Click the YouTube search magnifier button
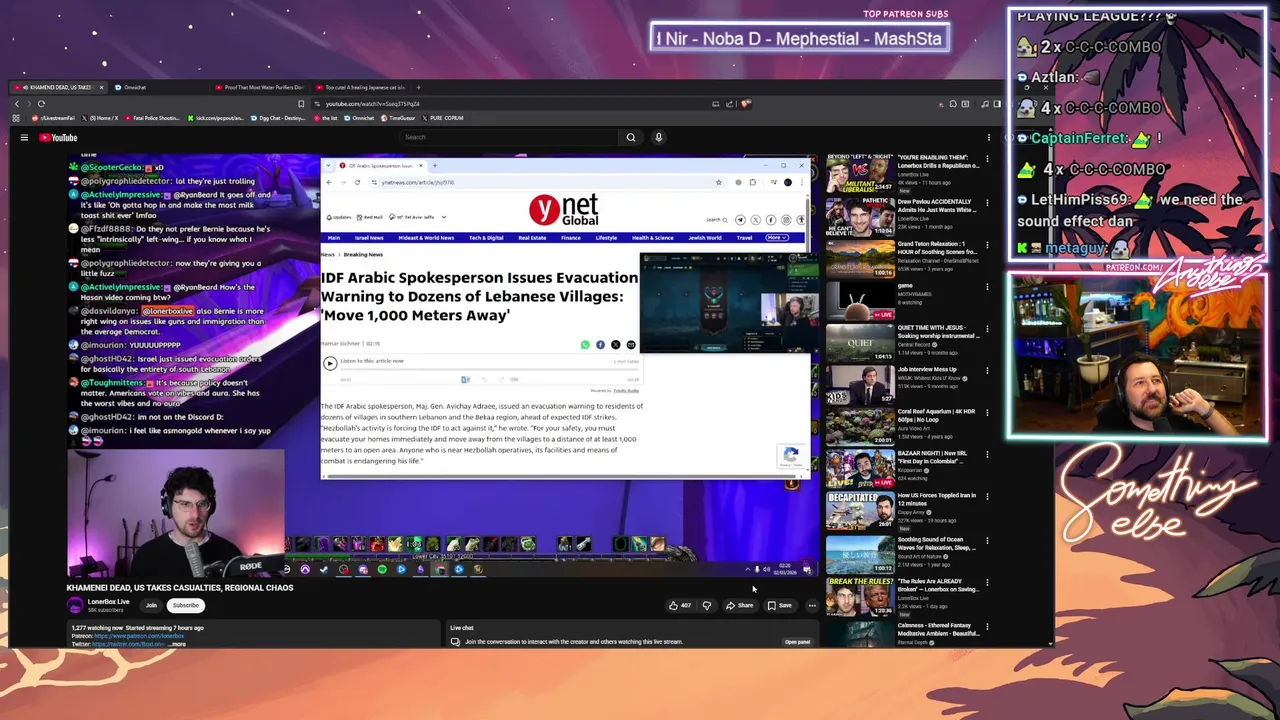 [x=630, y=138]
